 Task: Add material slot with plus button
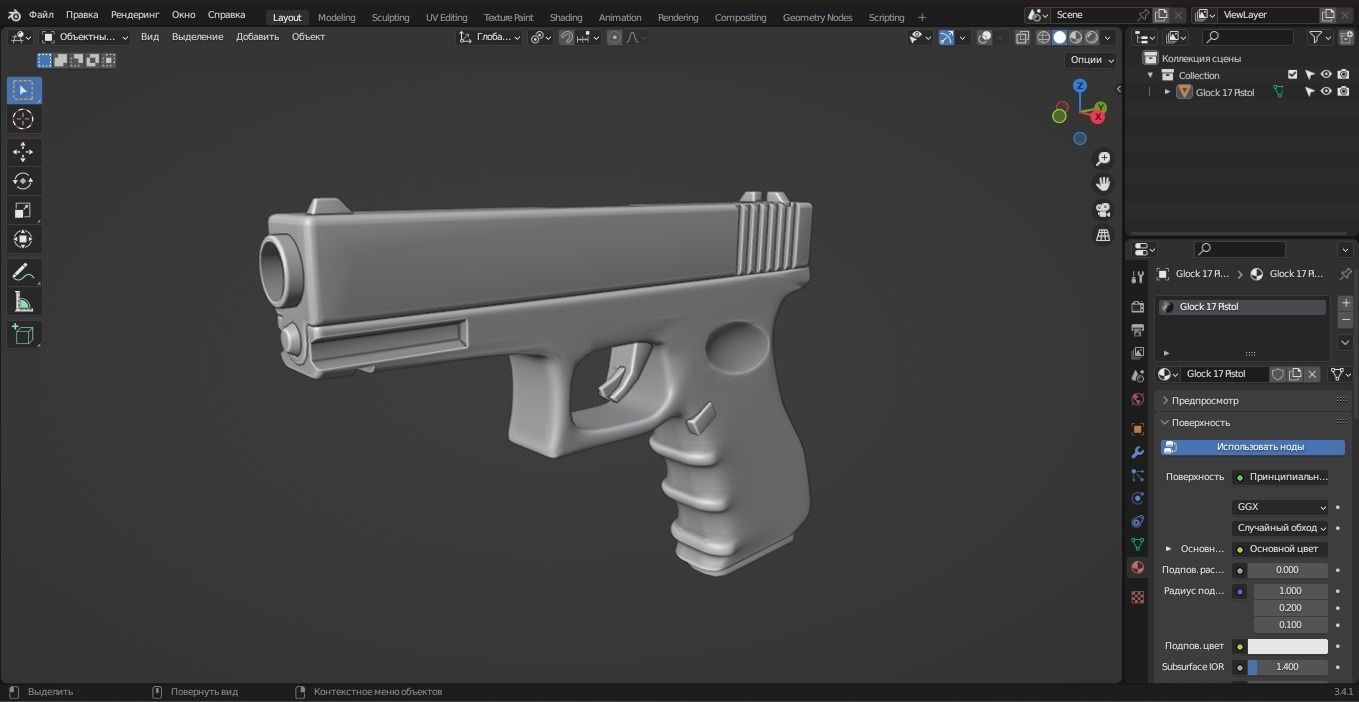click(x=1345, y=303)
